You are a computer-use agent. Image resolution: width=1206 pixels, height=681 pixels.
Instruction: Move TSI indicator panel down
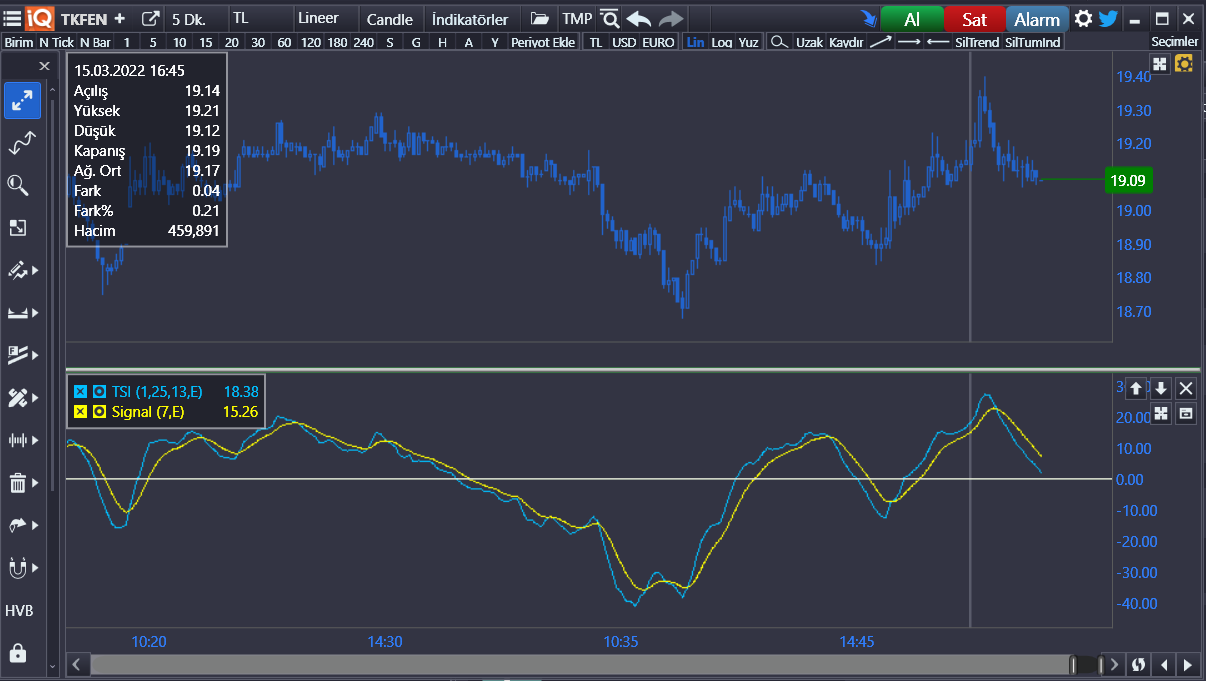click(x=1161, y=389)
